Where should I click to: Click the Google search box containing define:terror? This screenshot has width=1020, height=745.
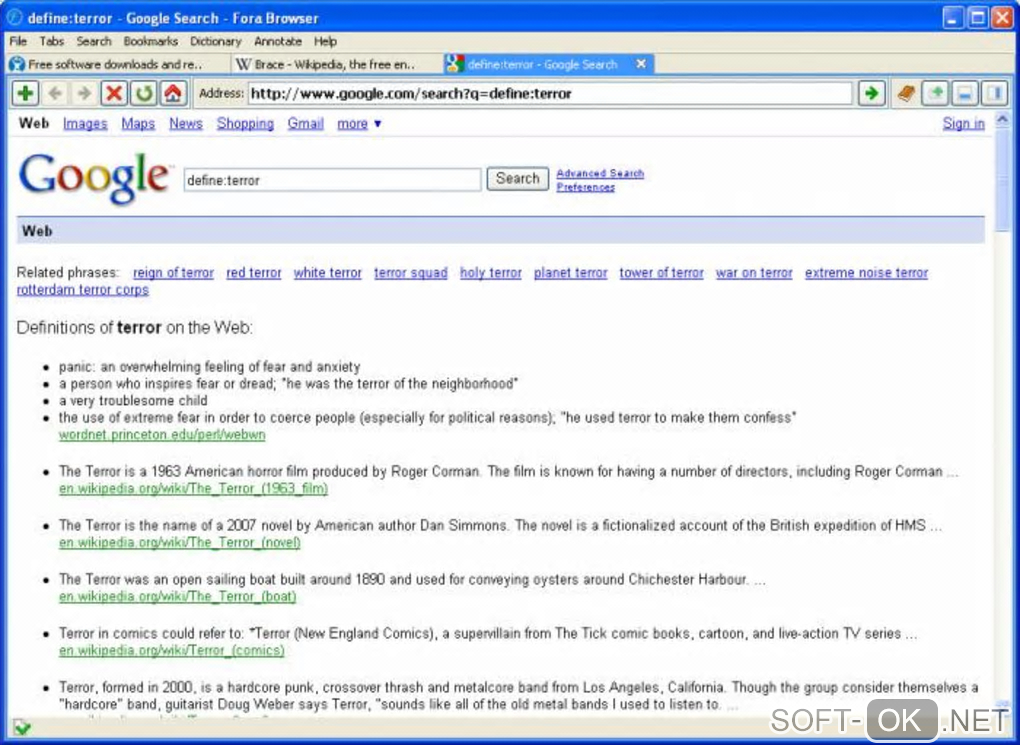pos(332,180)
